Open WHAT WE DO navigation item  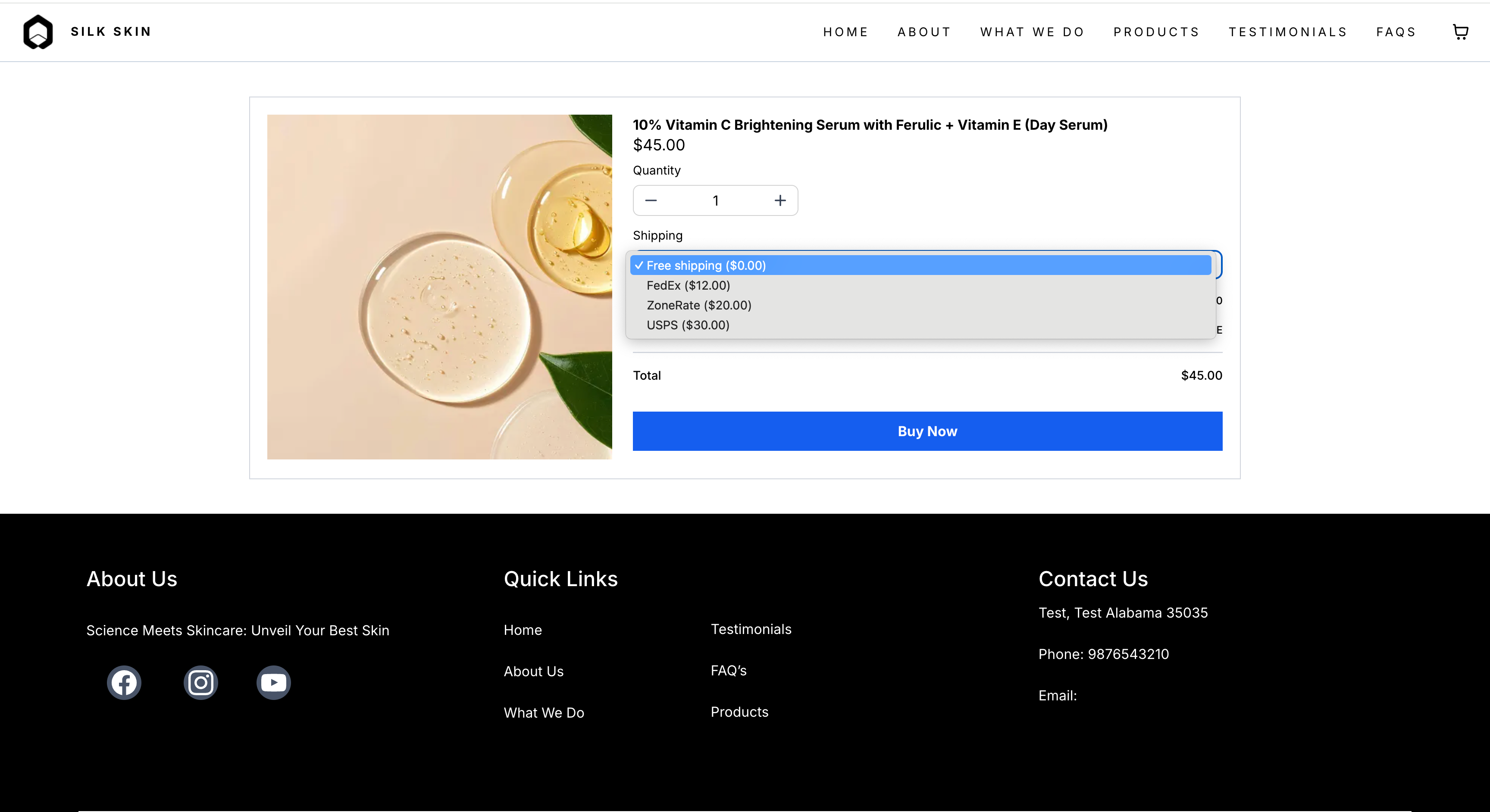tap(1033, 32)
